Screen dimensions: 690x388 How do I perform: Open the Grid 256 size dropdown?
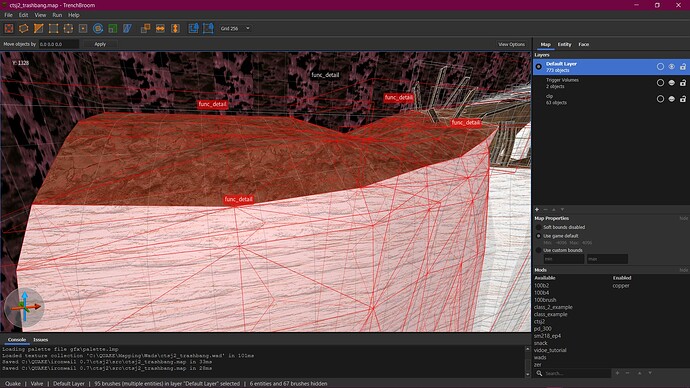click(x=235, y=29)
